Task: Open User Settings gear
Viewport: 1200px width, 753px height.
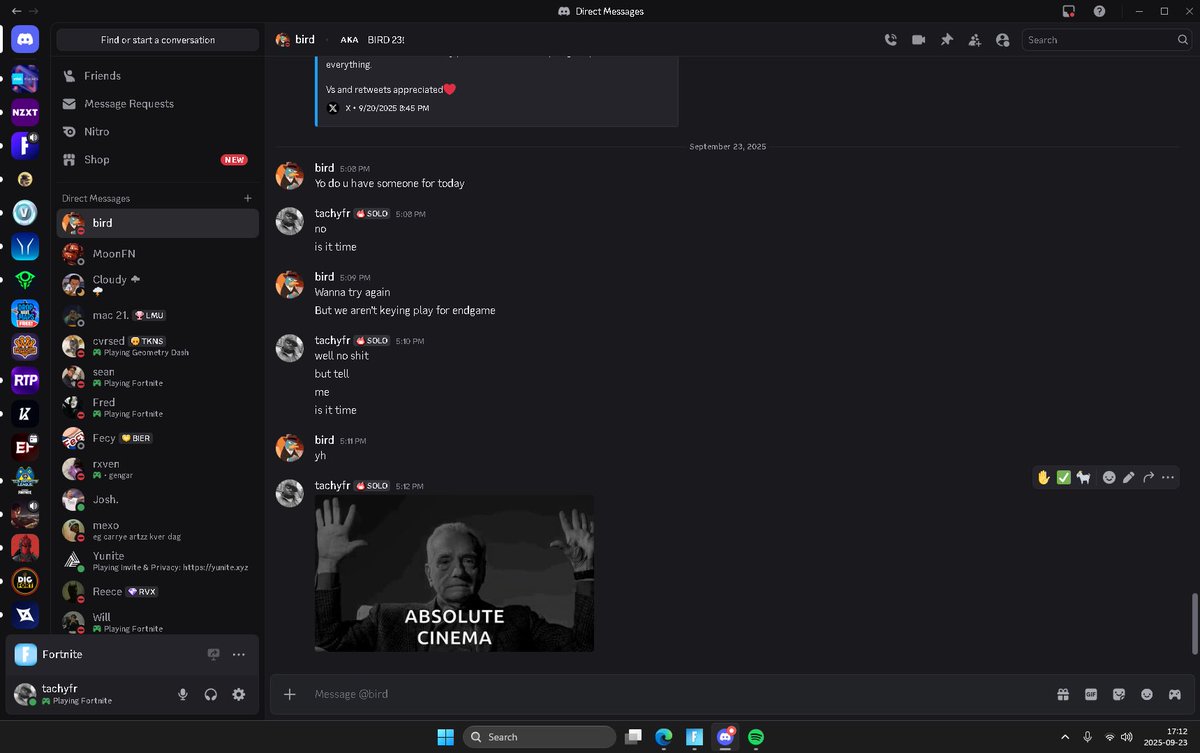Action: pos(238,694)
